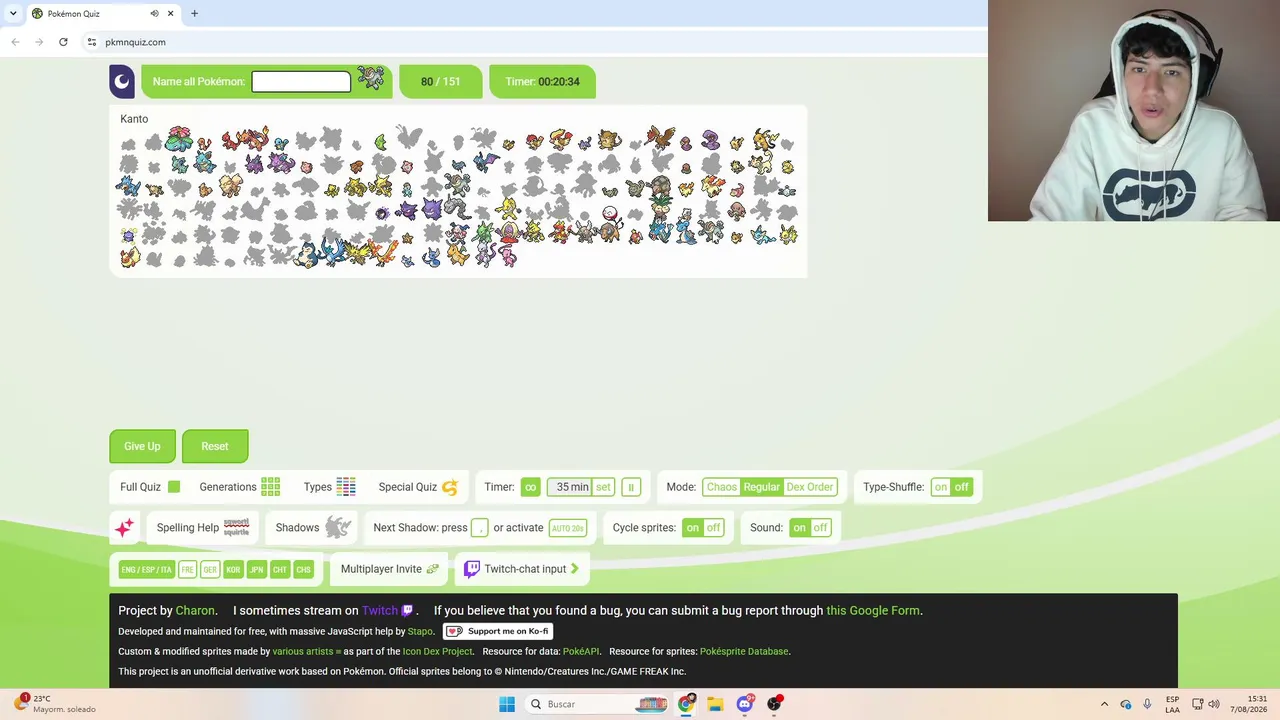
Task: Select Chaos mode
Action: click(x=721, y=487)
